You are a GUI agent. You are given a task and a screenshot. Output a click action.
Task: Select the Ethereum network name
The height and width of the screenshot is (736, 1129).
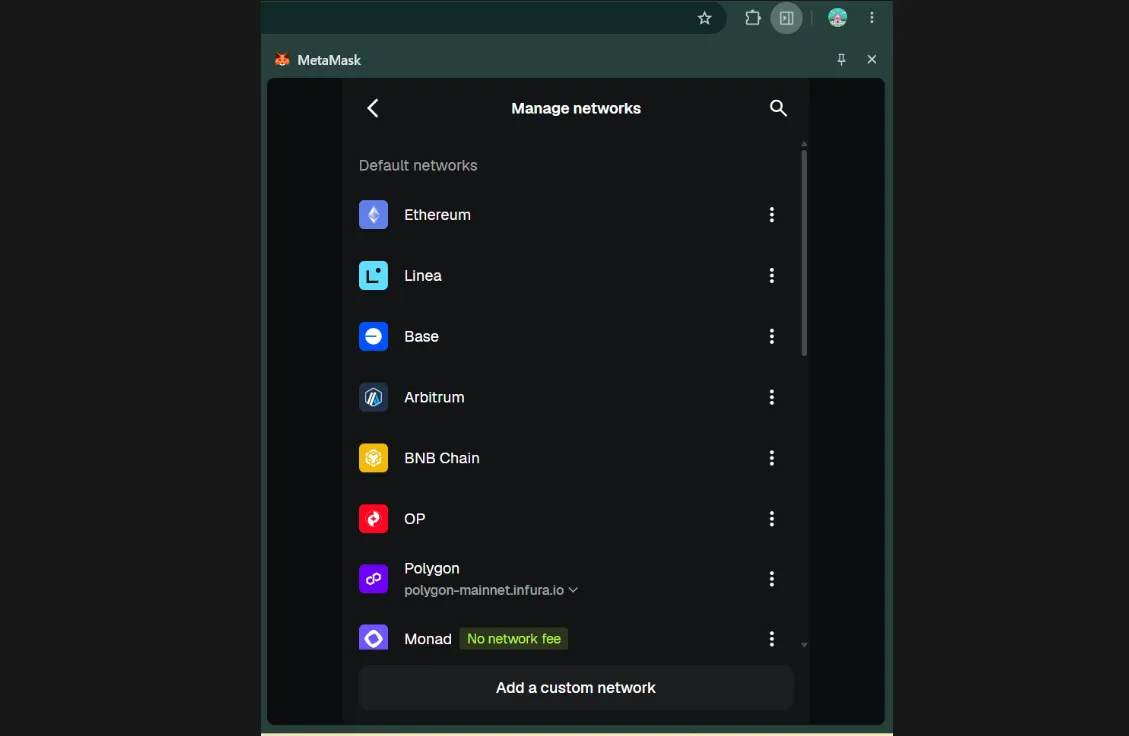(x=437, y=215)
